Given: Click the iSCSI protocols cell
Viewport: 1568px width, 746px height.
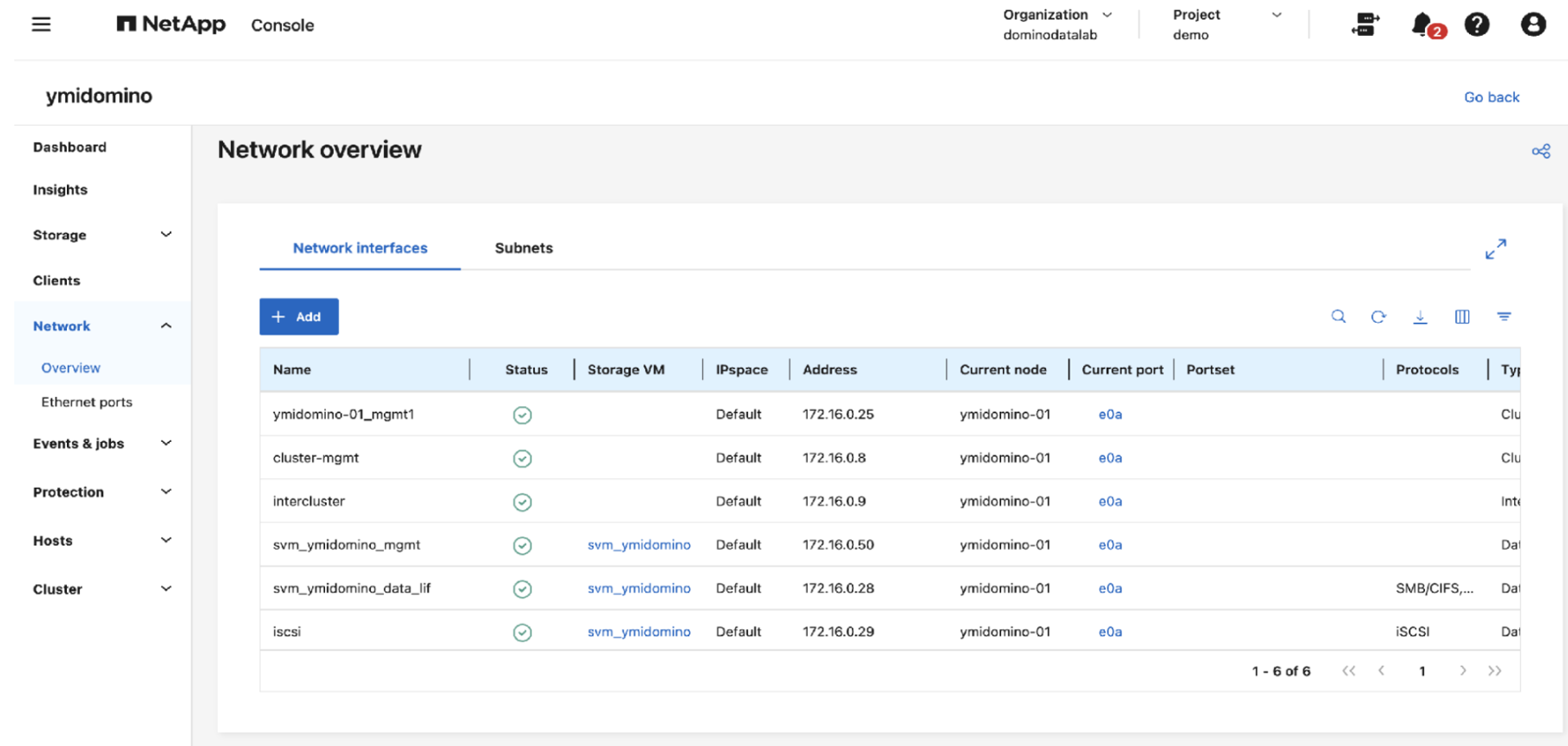Looking at the screenshot, I should [x=1413, y=632].
